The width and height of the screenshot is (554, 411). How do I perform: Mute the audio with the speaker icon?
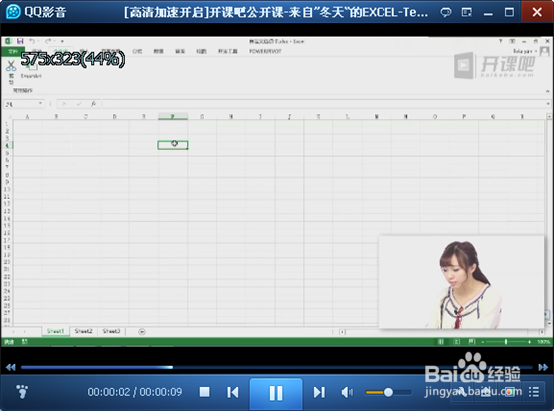pos(347,392)
